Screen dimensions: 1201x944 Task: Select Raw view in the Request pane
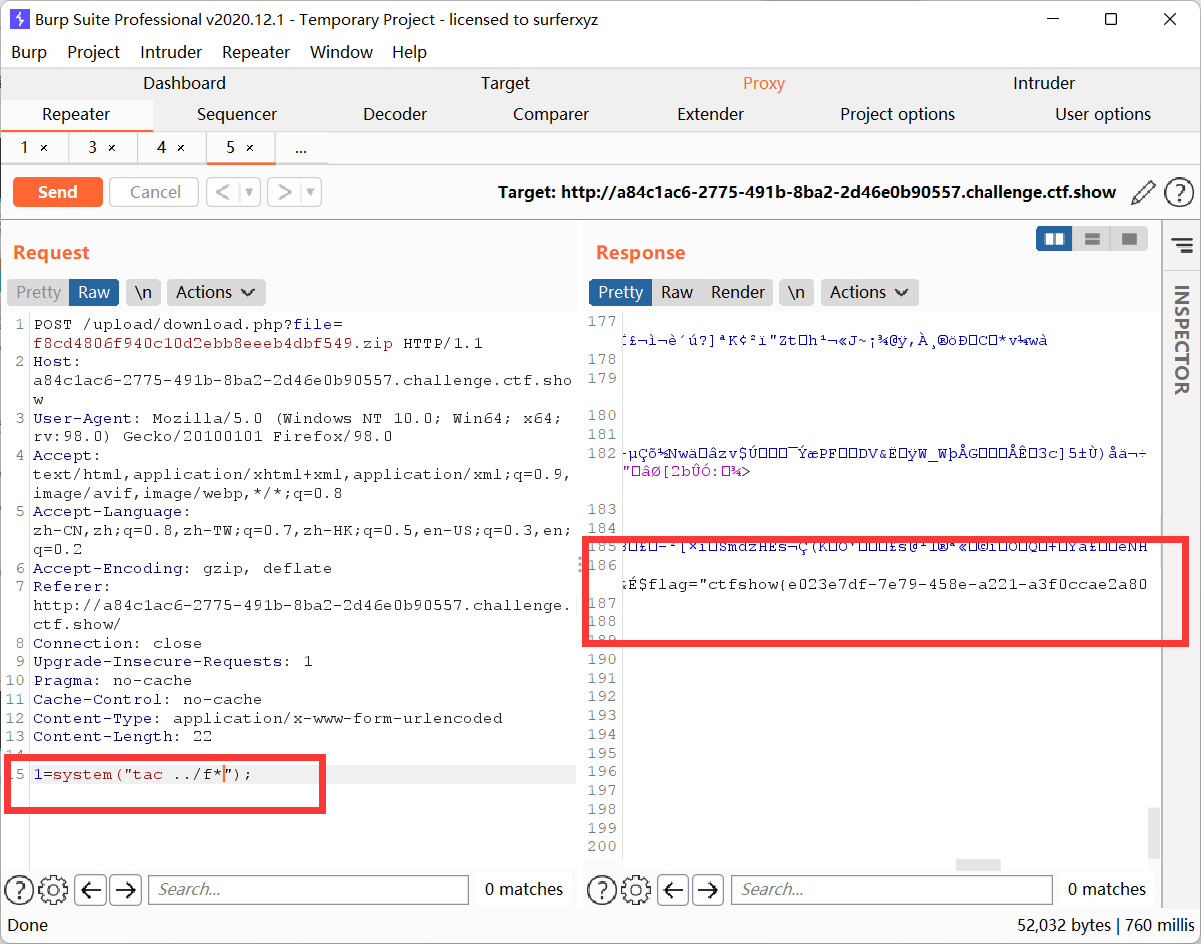point(94,292)
